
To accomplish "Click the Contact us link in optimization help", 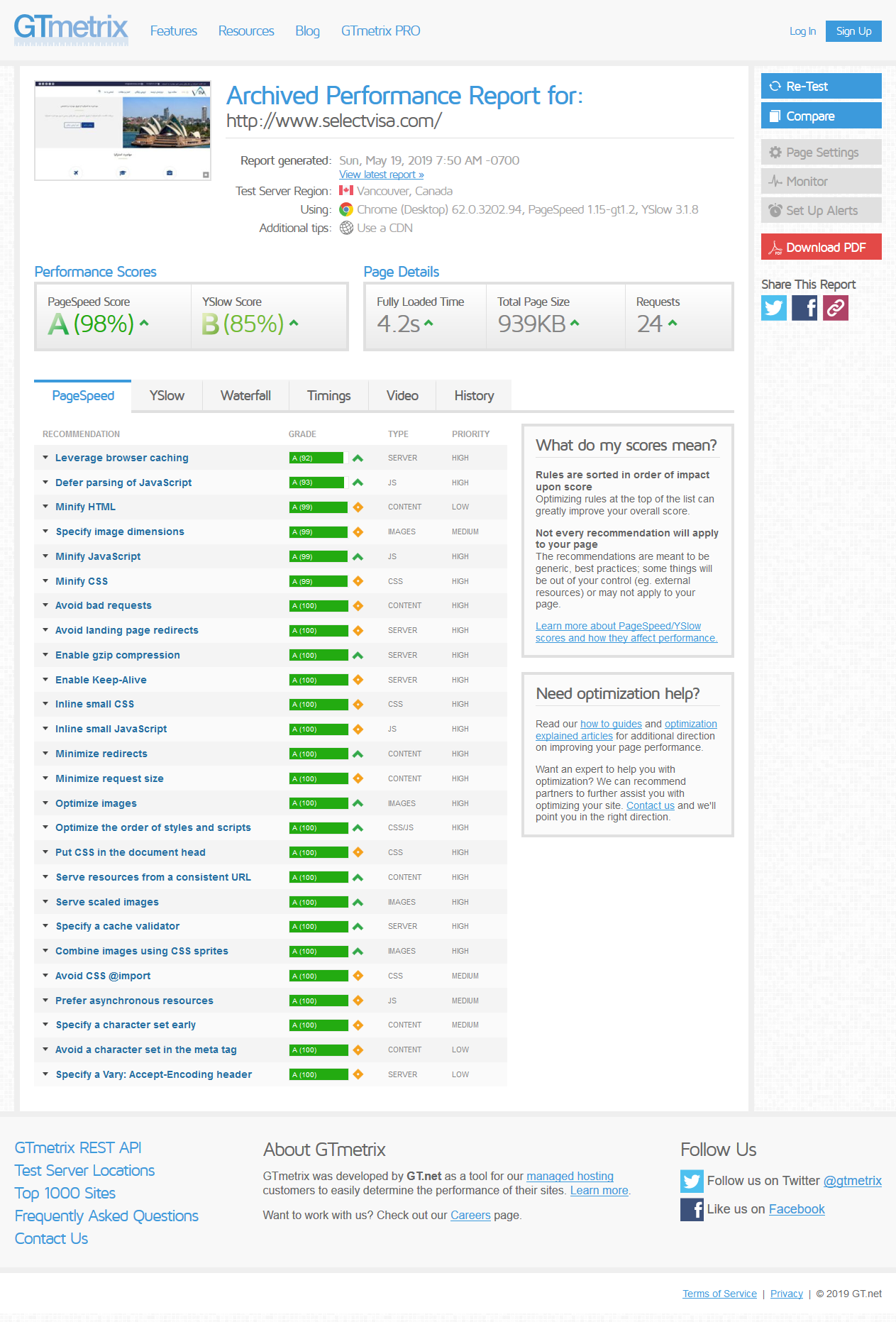I will coord(651,805).
